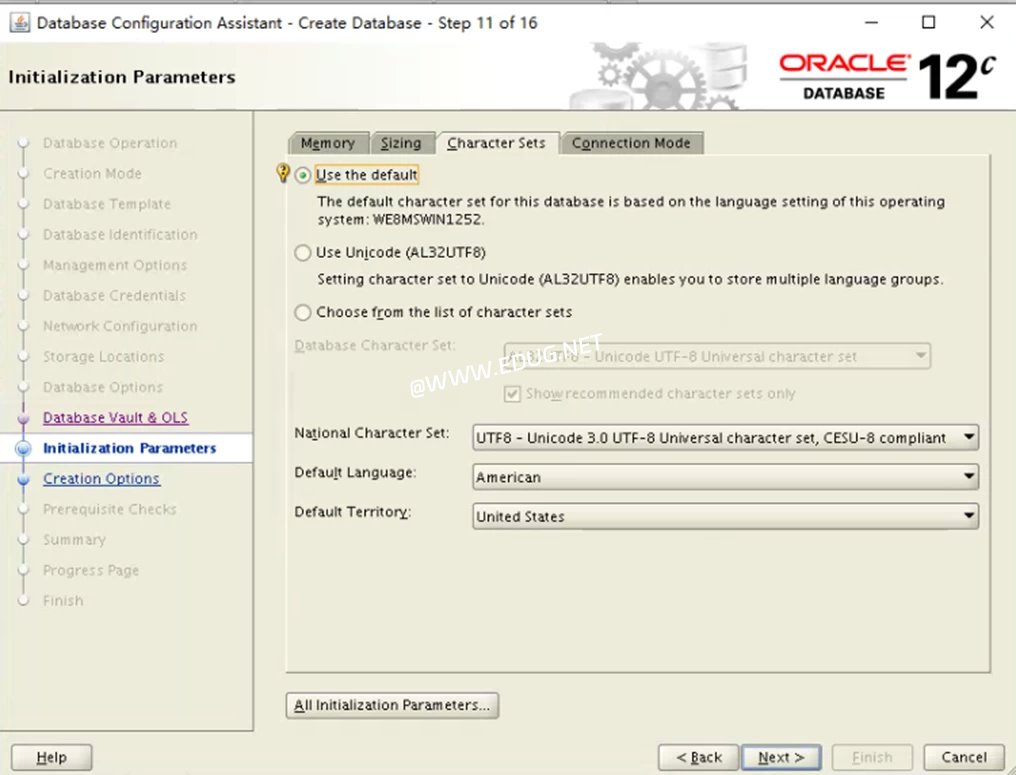Click the Database Operation step label

click(x=110, y=143)
